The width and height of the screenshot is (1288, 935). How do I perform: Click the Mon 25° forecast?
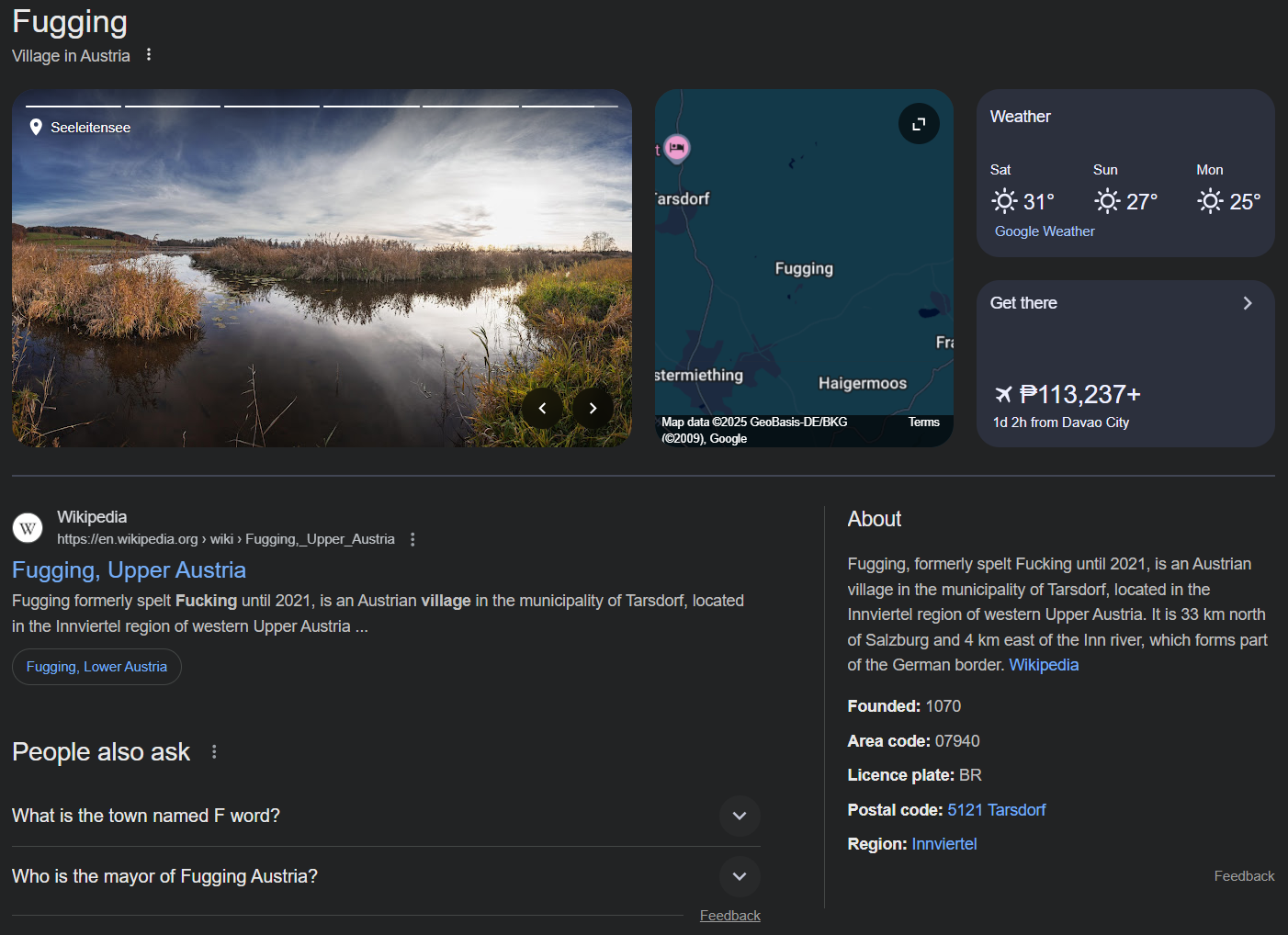pyautogui.click(x=1228, y=189)
